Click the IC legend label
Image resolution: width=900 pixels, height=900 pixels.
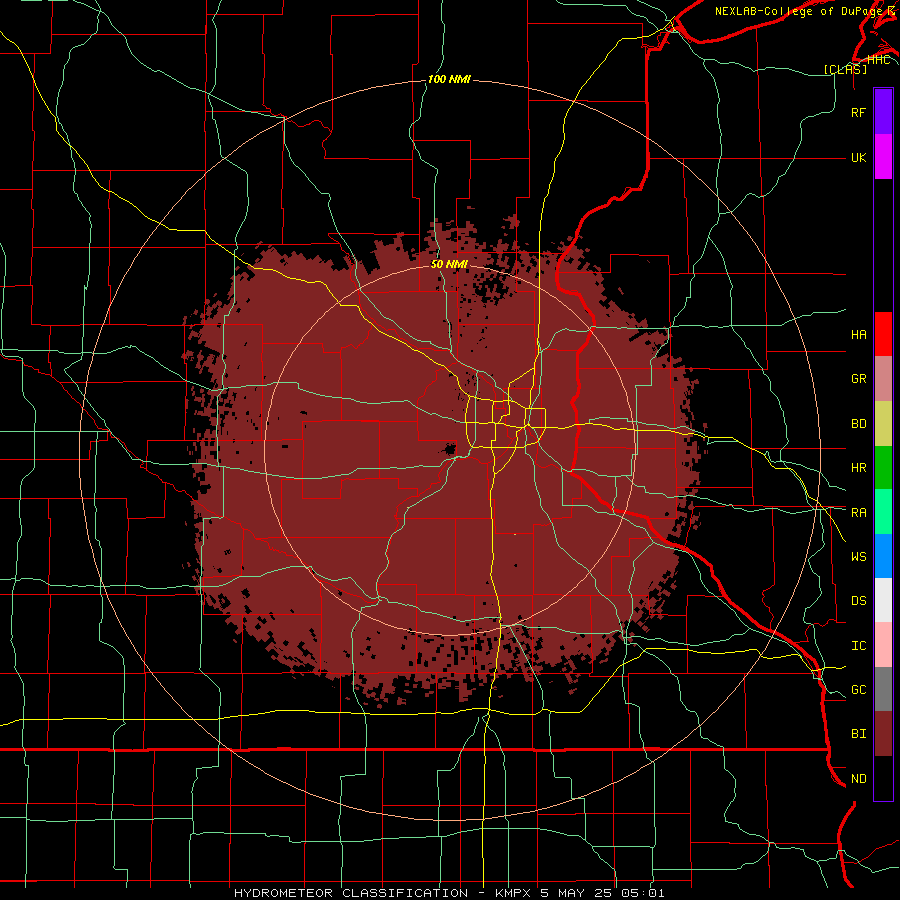click(x=859, y=645)
